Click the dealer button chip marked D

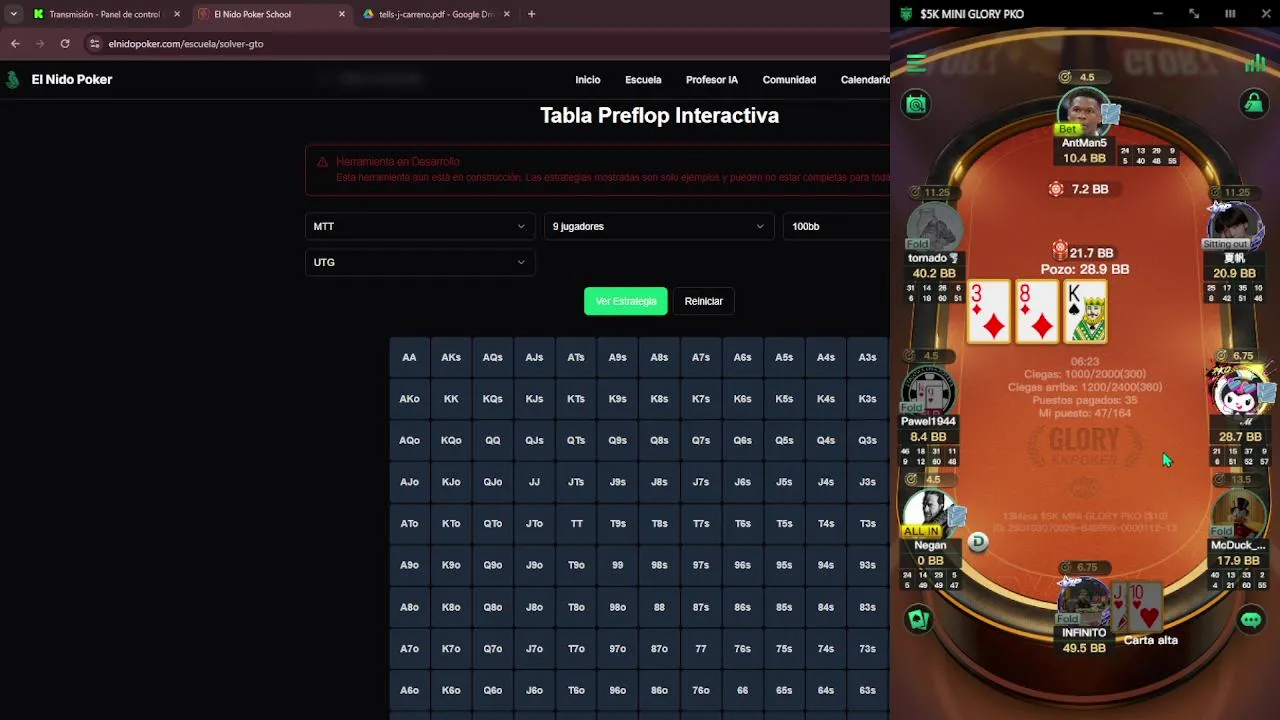(x=978, y=541)
